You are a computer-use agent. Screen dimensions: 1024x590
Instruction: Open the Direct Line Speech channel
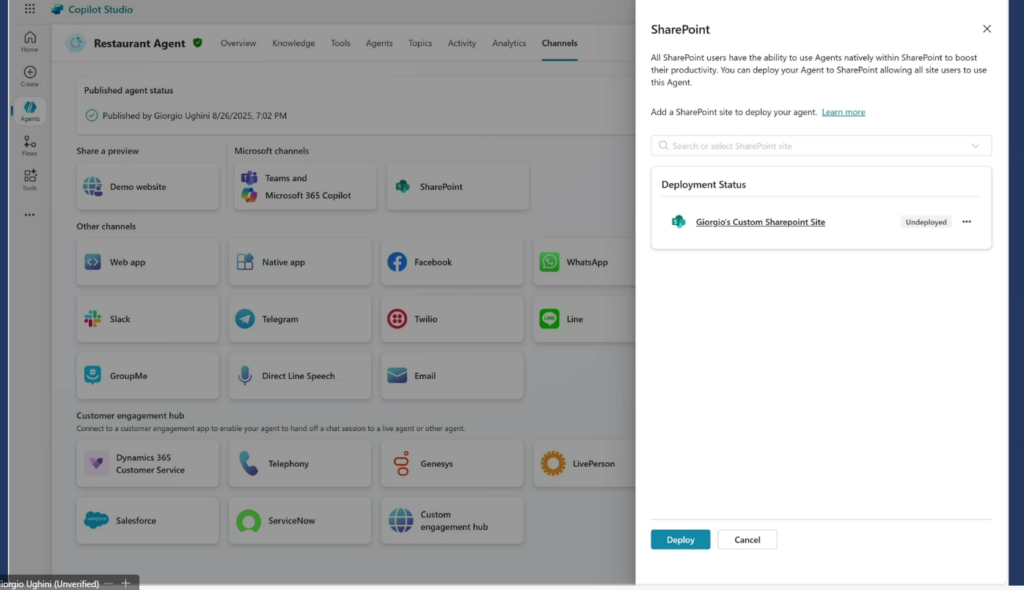(300, 376)
